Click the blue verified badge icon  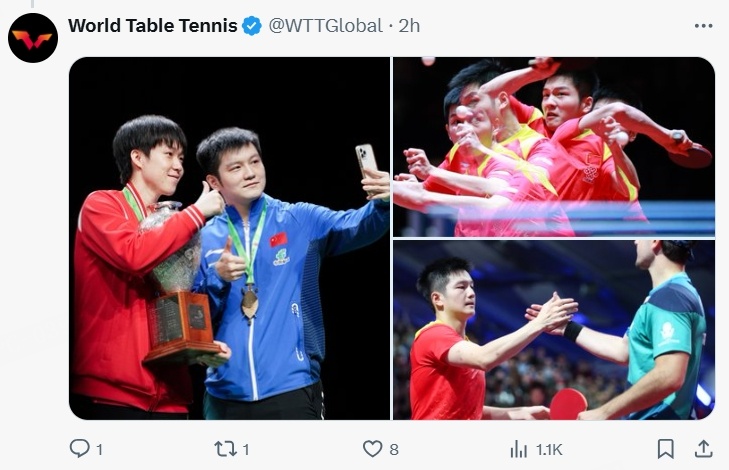coord(252,26)
